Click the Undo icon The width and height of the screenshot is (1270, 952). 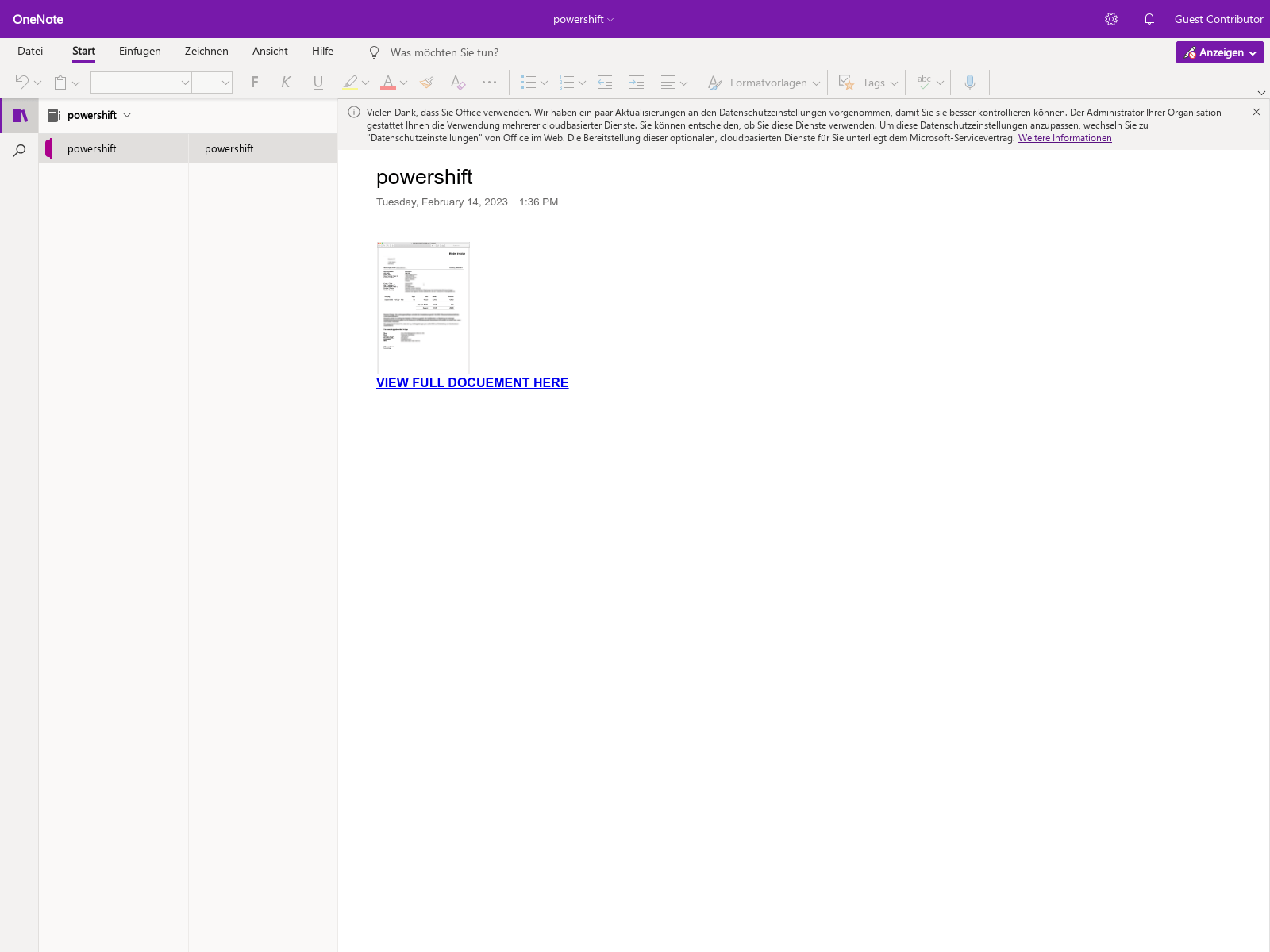click(21, 83)
